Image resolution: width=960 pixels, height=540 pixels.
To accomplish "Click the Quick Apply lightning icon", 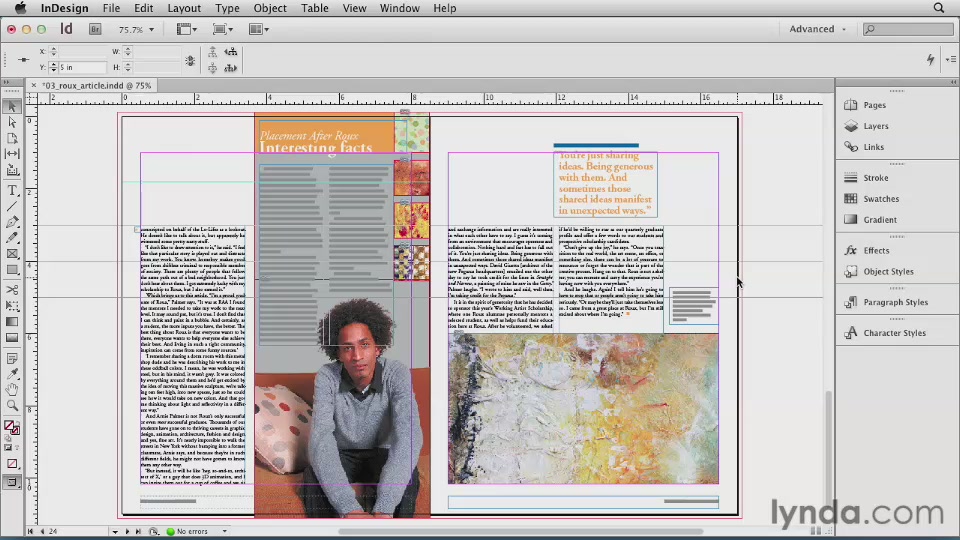I will pos(930,59).
